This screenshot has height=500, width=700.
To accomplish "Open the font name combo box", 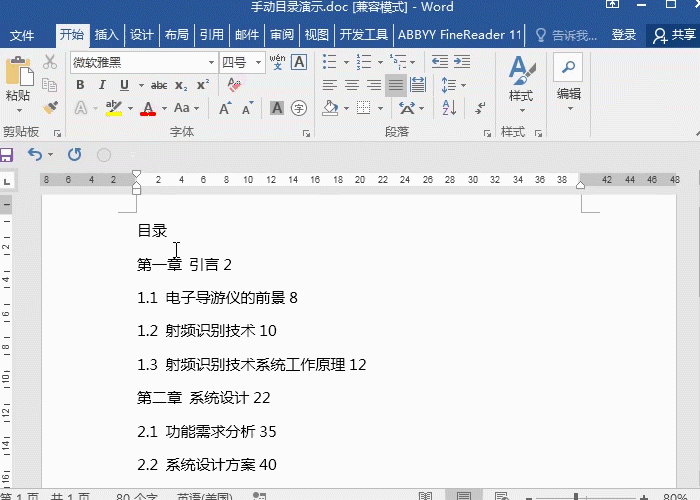I will (x=144, y=62).
